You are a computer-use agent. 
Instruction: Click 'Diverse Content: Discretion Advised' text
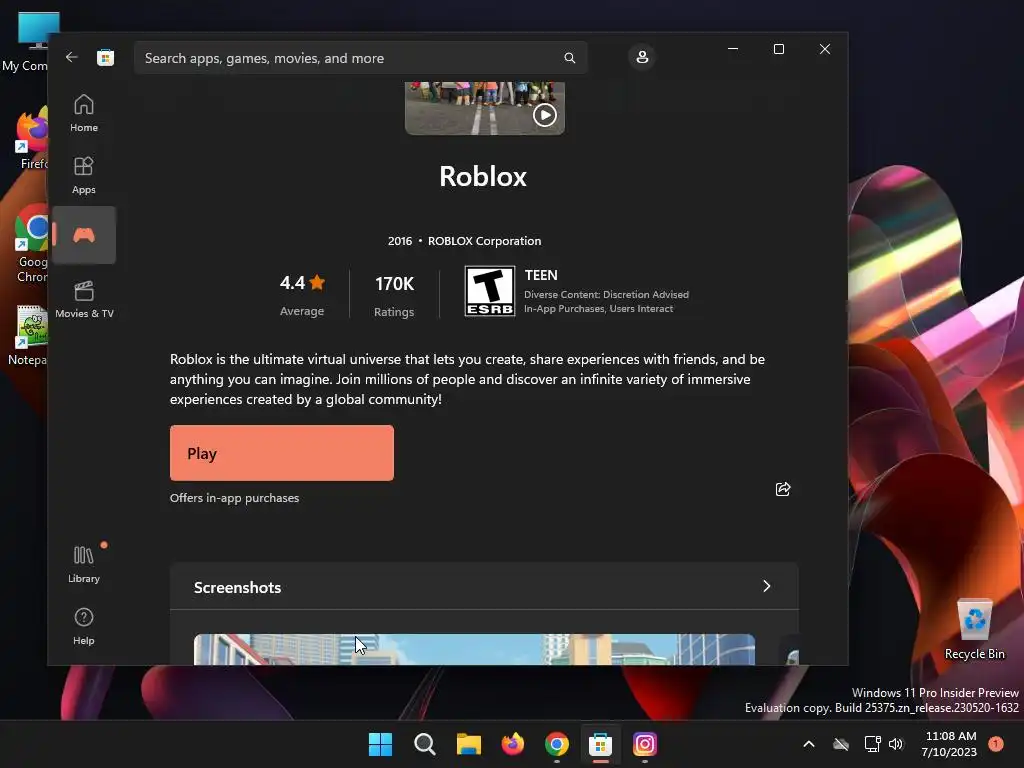[606, 295]
